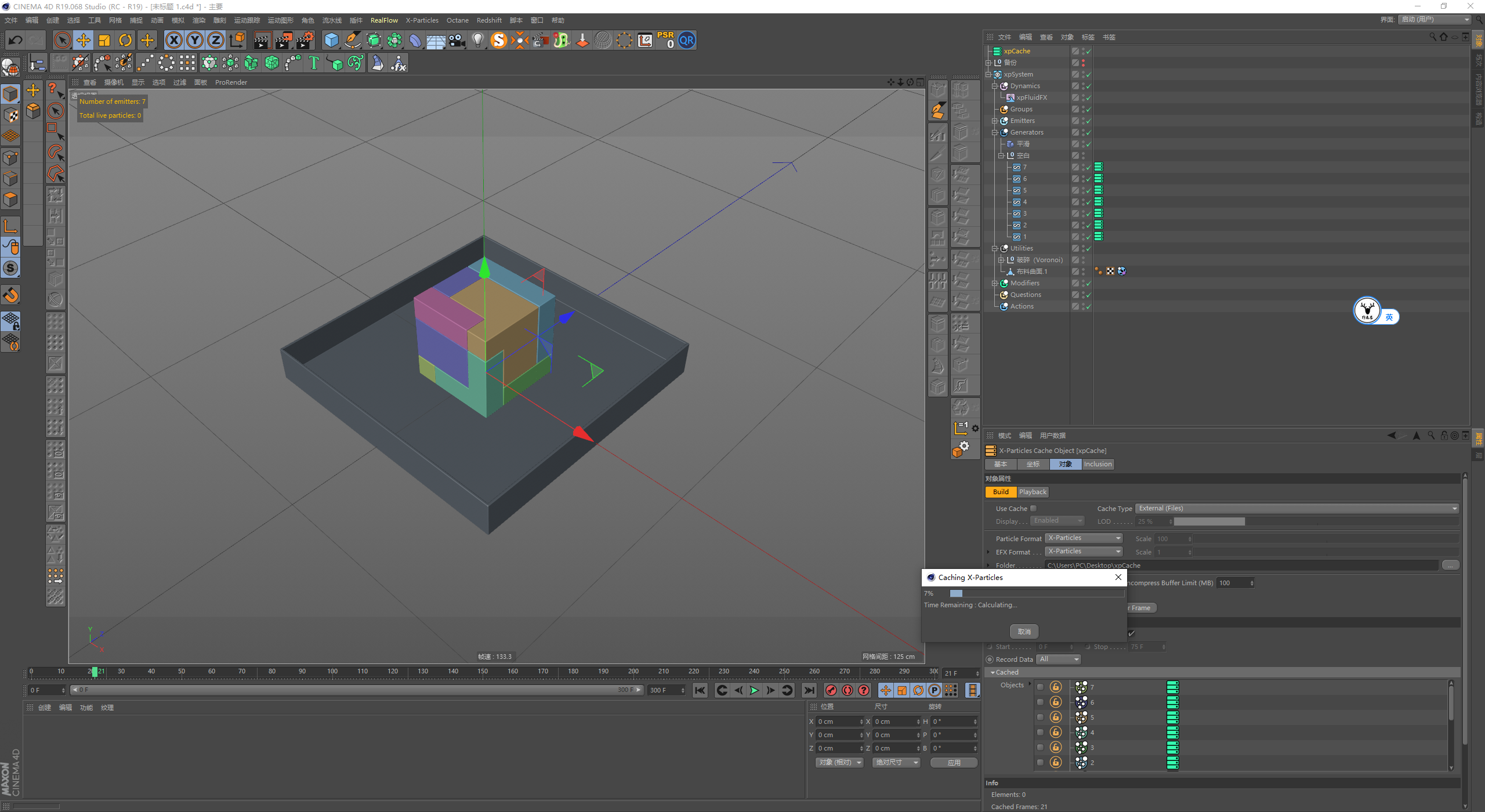Image resolution: width=1485 pixels, height=812 pixels.
Task: Switch to the Inclusion tab
Action: point(1098,464)
